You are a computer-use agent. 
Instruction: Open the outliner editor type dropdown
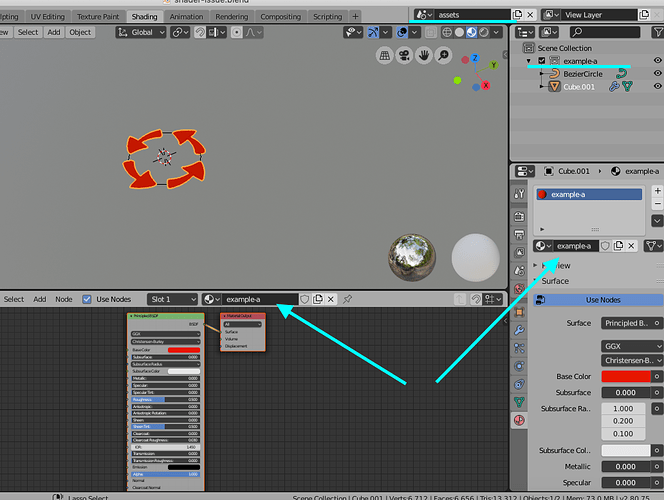point(525,32)
